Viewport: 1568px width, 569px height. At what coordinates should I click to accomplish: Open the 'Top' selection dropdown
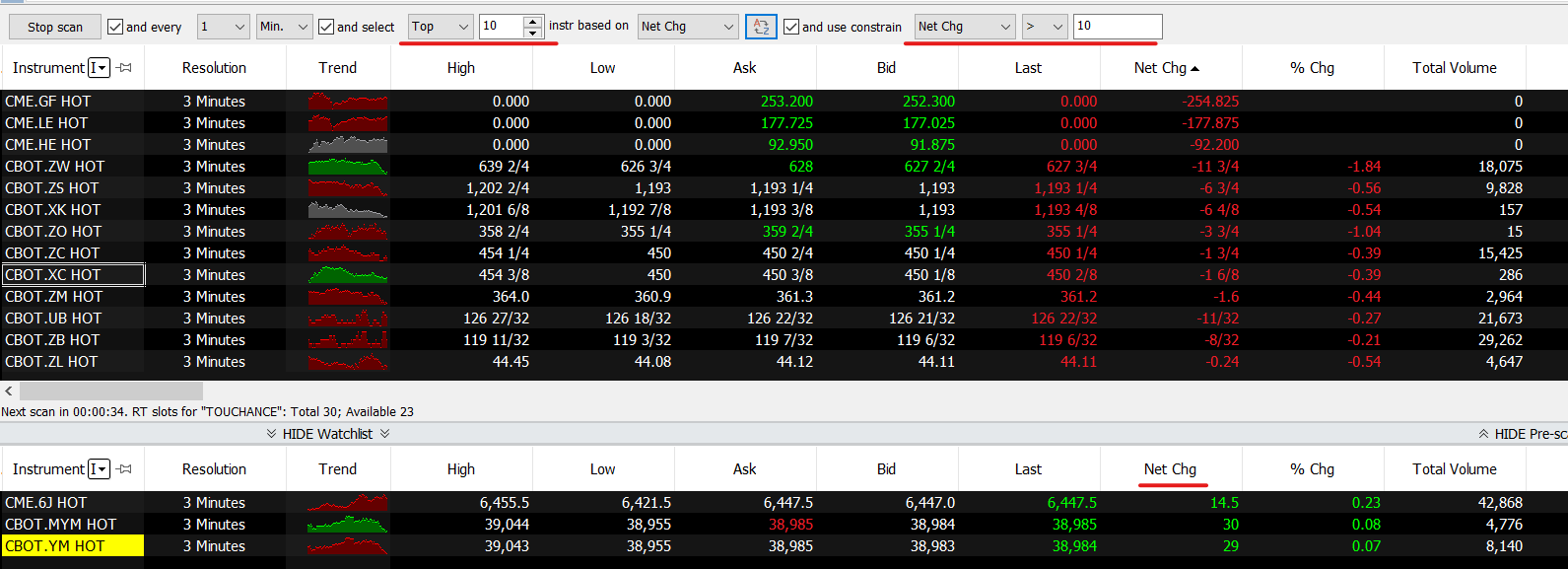[441, 27]
